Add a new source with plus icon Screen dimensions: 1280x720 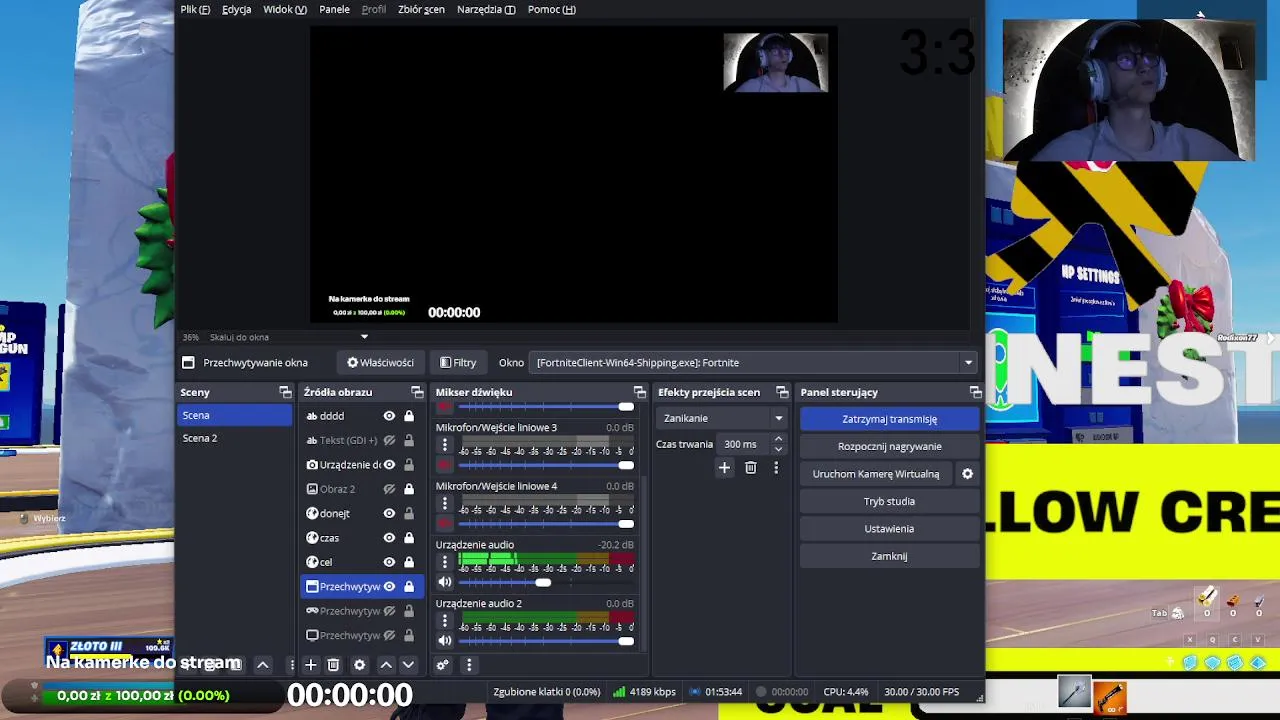tap(310, 665)
